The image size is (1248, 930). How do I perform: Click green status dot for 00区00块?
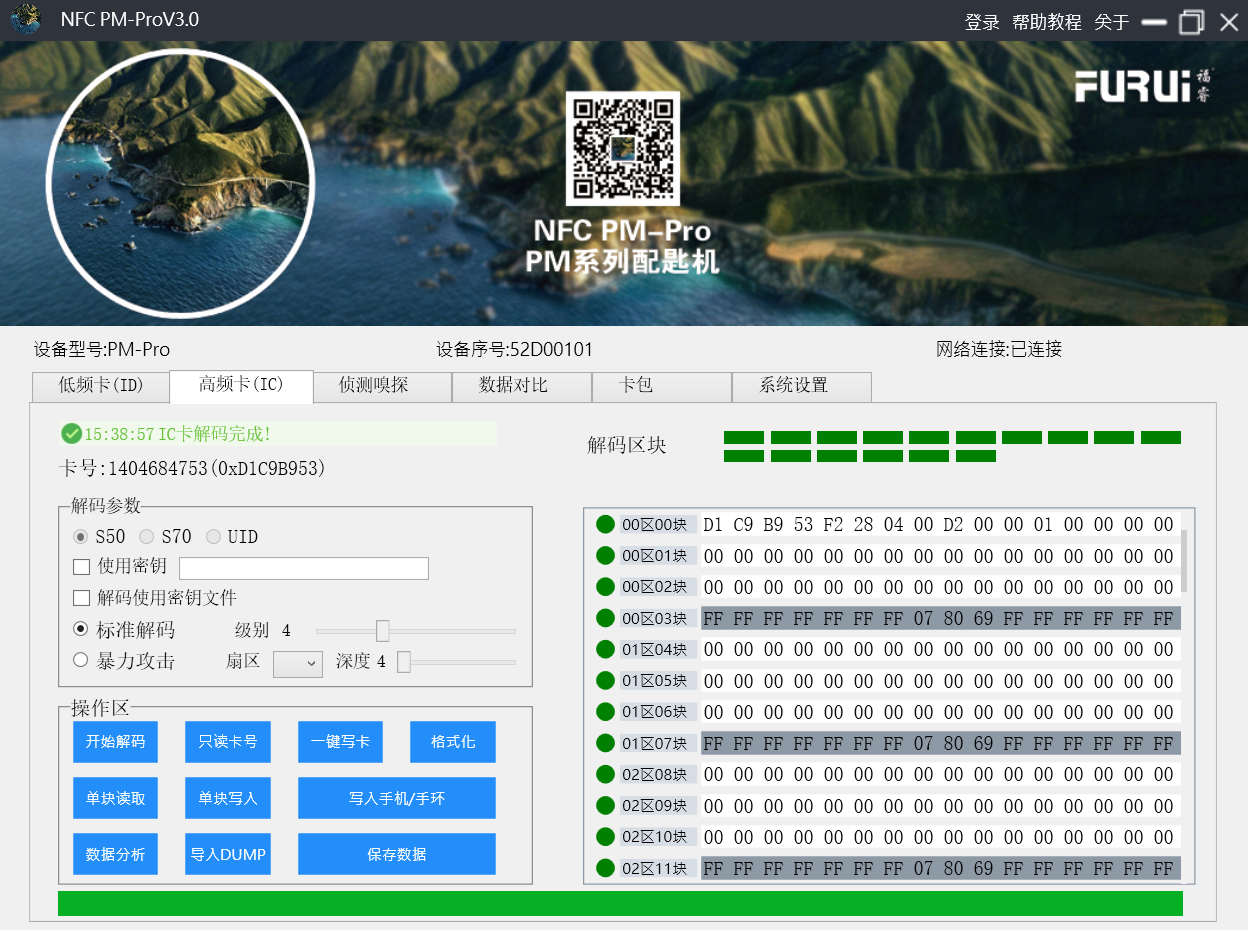[x=605, y=524]
